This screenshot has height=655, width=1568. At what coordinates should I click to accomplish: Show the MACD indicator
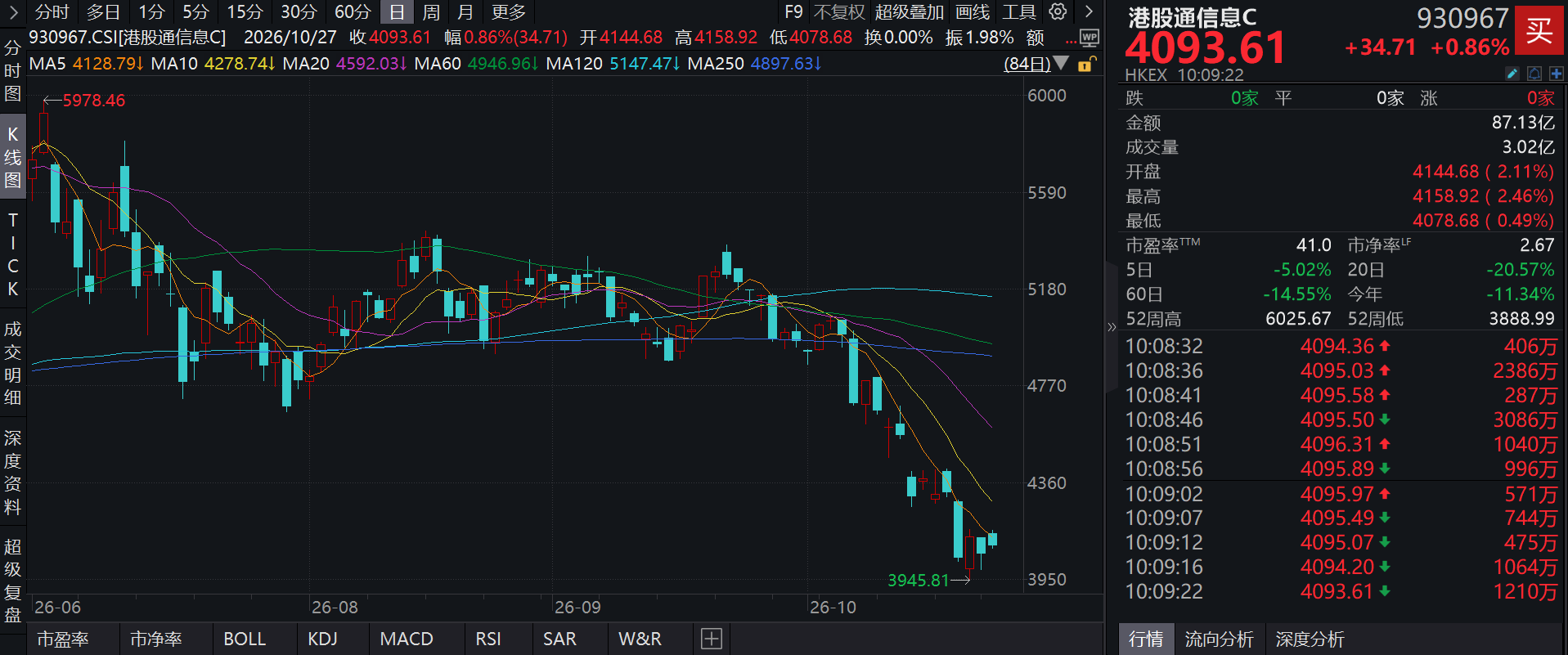coord(407,639)
